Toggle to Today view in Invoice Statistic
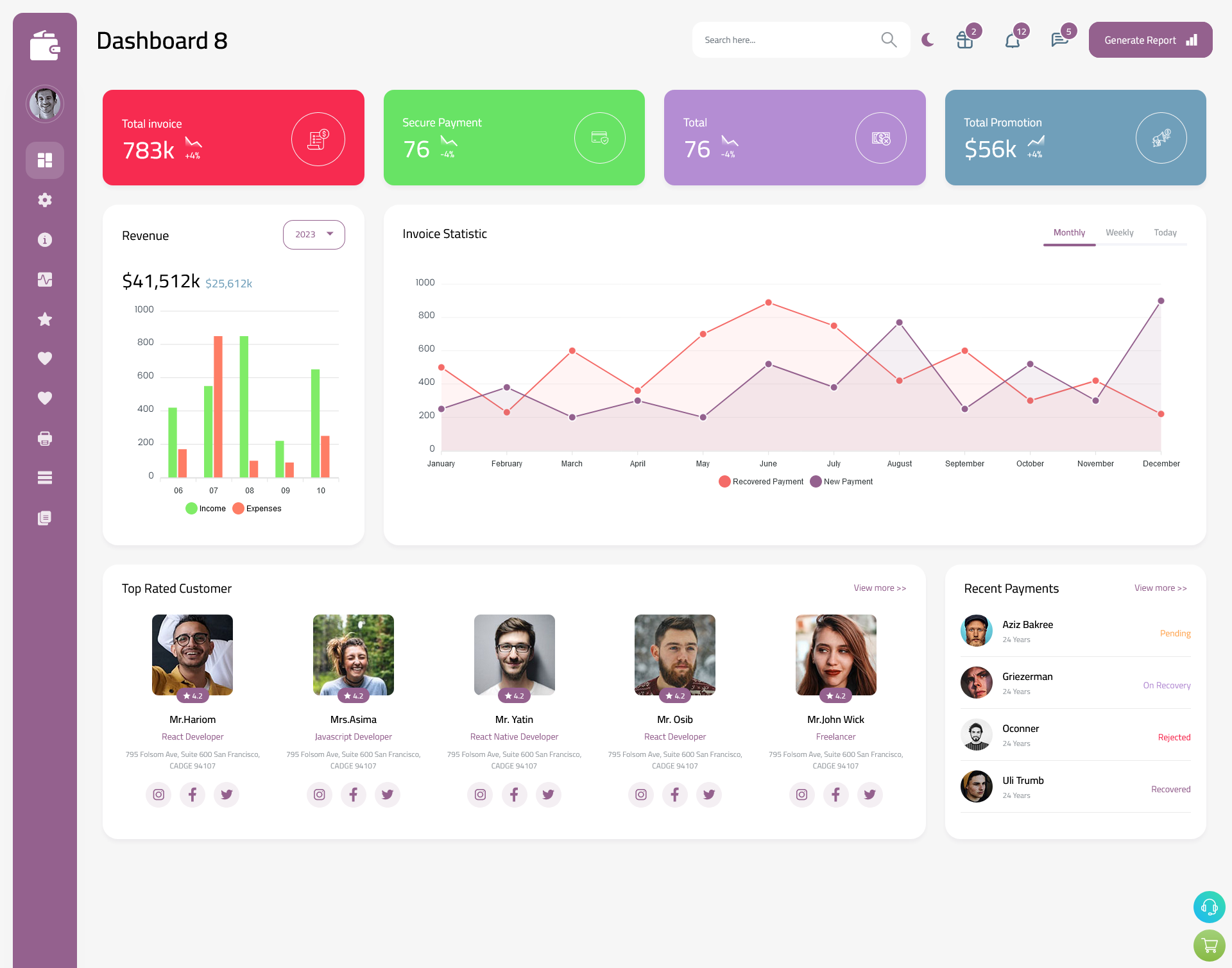Screen dimensions: 1232x968 coord(1165,232)
